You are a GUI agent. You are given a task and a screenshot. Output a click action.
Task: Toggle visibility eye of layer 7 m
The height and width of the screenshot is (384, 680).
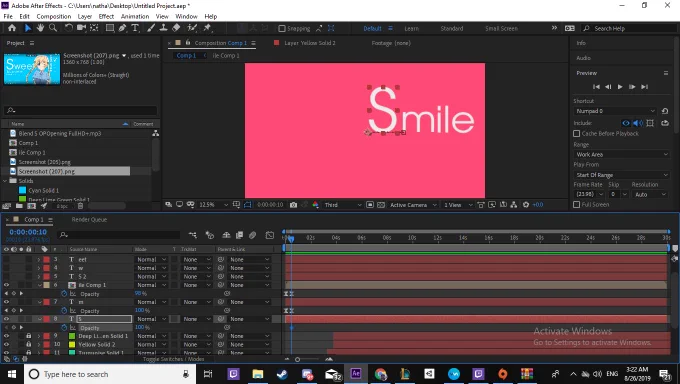pos(6,302)
